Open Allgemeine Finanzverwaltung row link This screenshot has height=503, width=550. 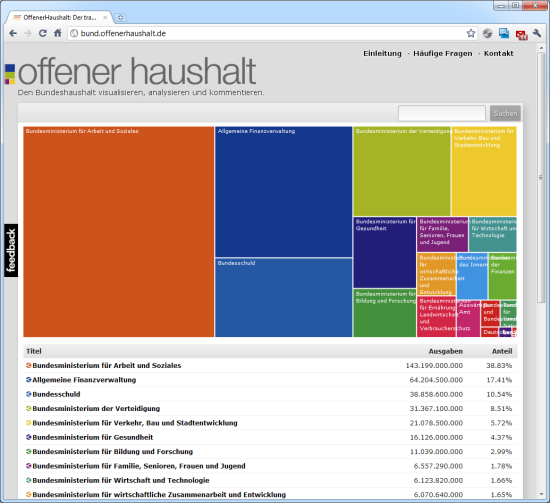point(84,380)
